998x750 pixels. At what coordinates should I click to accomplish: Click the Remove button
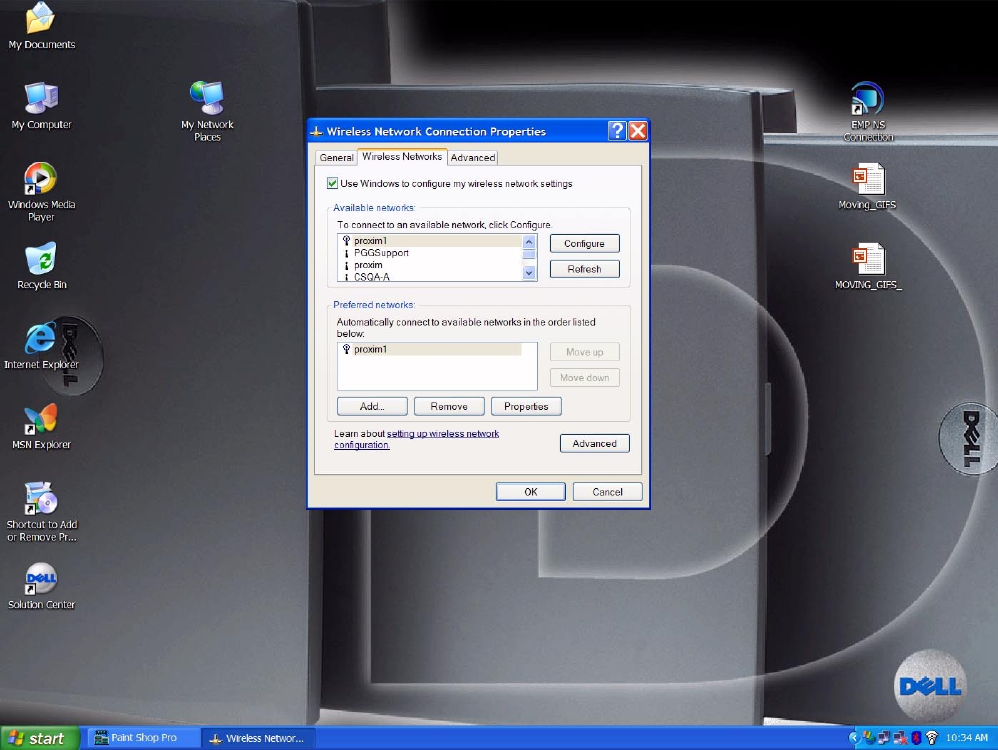(449, 406)
